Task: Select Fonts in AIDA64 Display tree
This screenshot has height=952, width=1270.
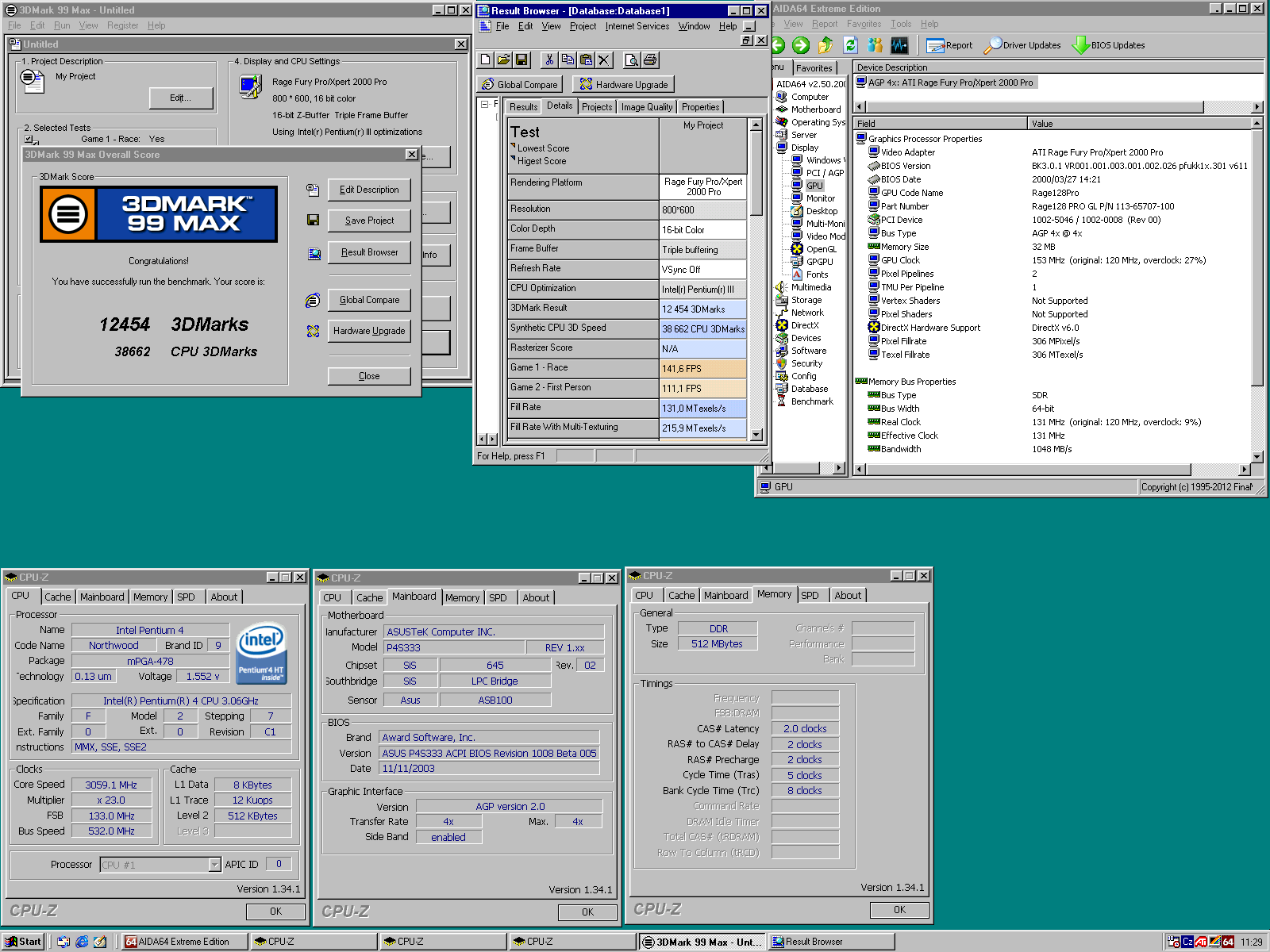Action: pyautogui.click(x=817, y=274)
